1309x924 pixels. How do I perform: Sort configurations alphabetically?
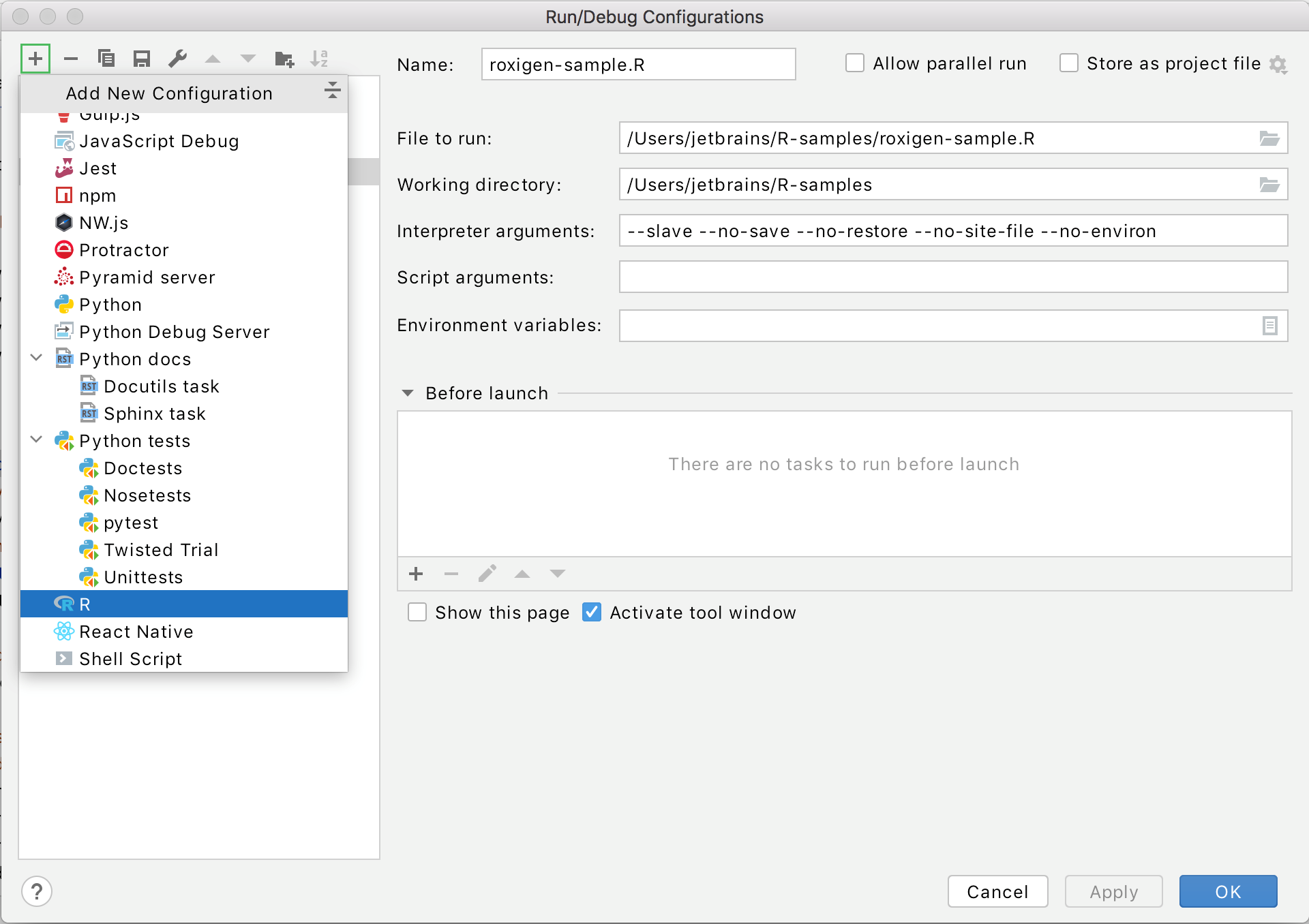tap(319, 59)
